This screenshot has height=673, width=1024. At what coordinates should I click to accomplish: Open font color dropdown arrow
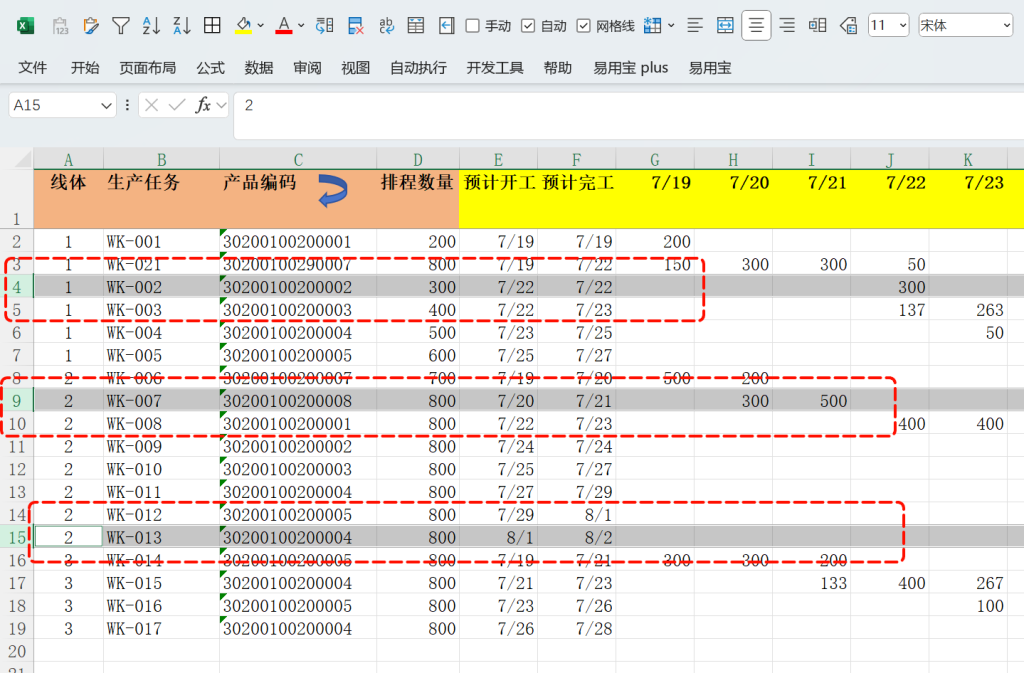pos(301,26)
